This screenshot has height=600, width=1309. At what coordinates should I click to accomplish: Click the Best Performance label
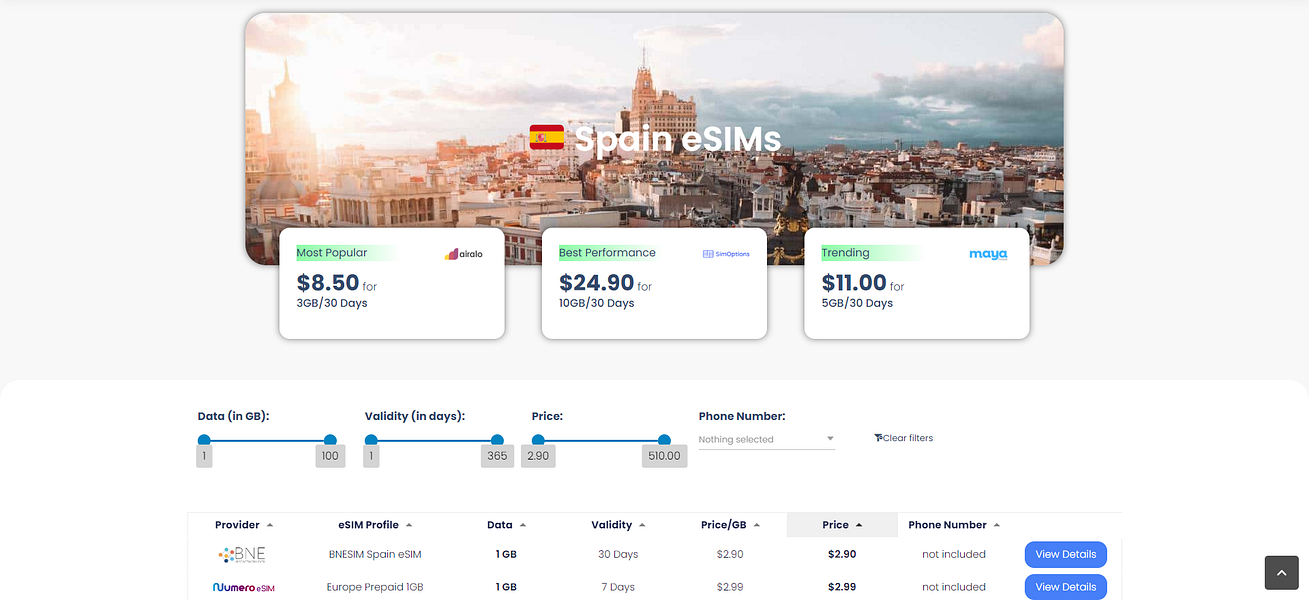coord(607,253)
